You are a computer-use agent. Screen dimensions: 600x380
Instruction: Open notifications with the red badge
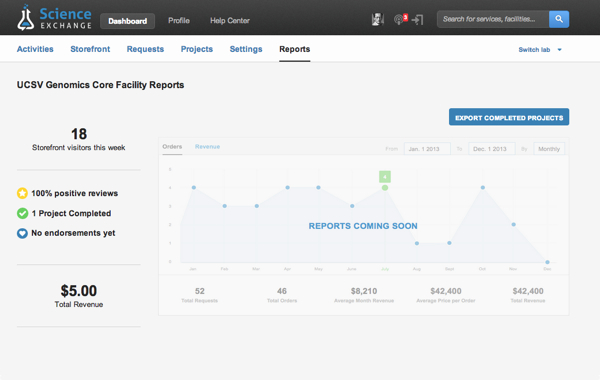coord(400,19)
